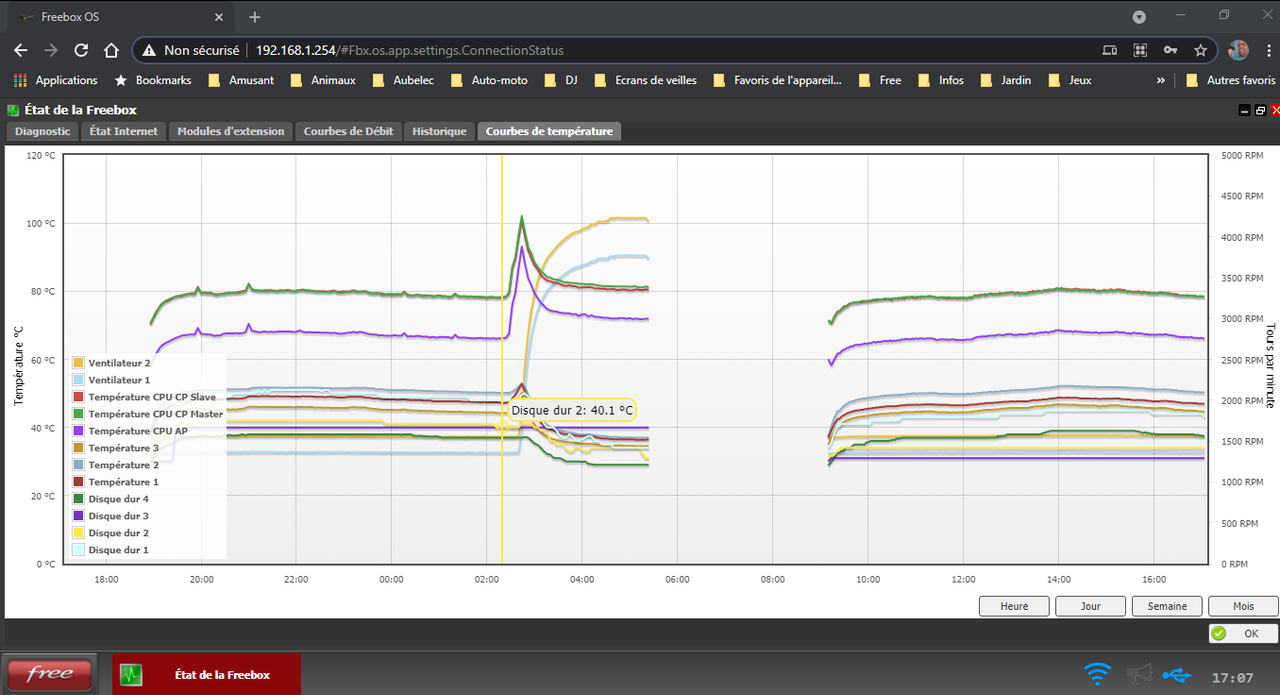Open the Courbes de Débit tab
The image size is (1280, 695).
coord(349,131)
